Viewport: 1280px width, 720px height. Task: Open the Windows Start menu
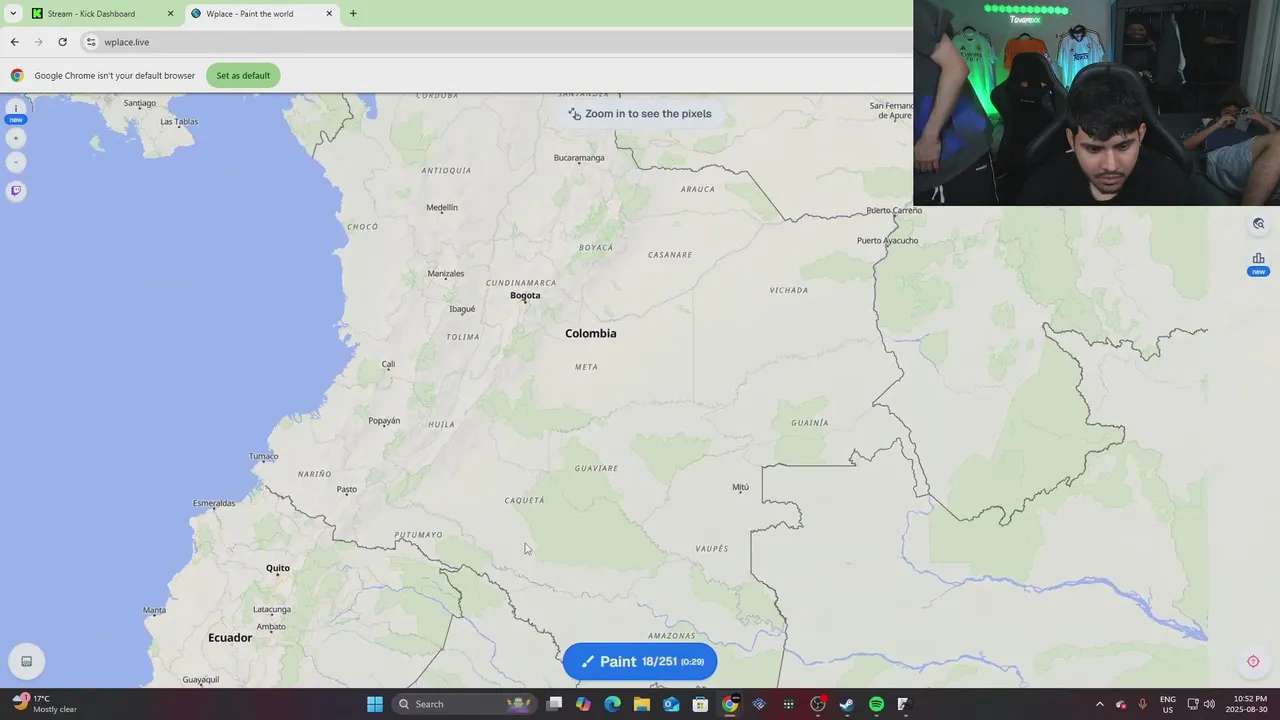tap(375, 704)
